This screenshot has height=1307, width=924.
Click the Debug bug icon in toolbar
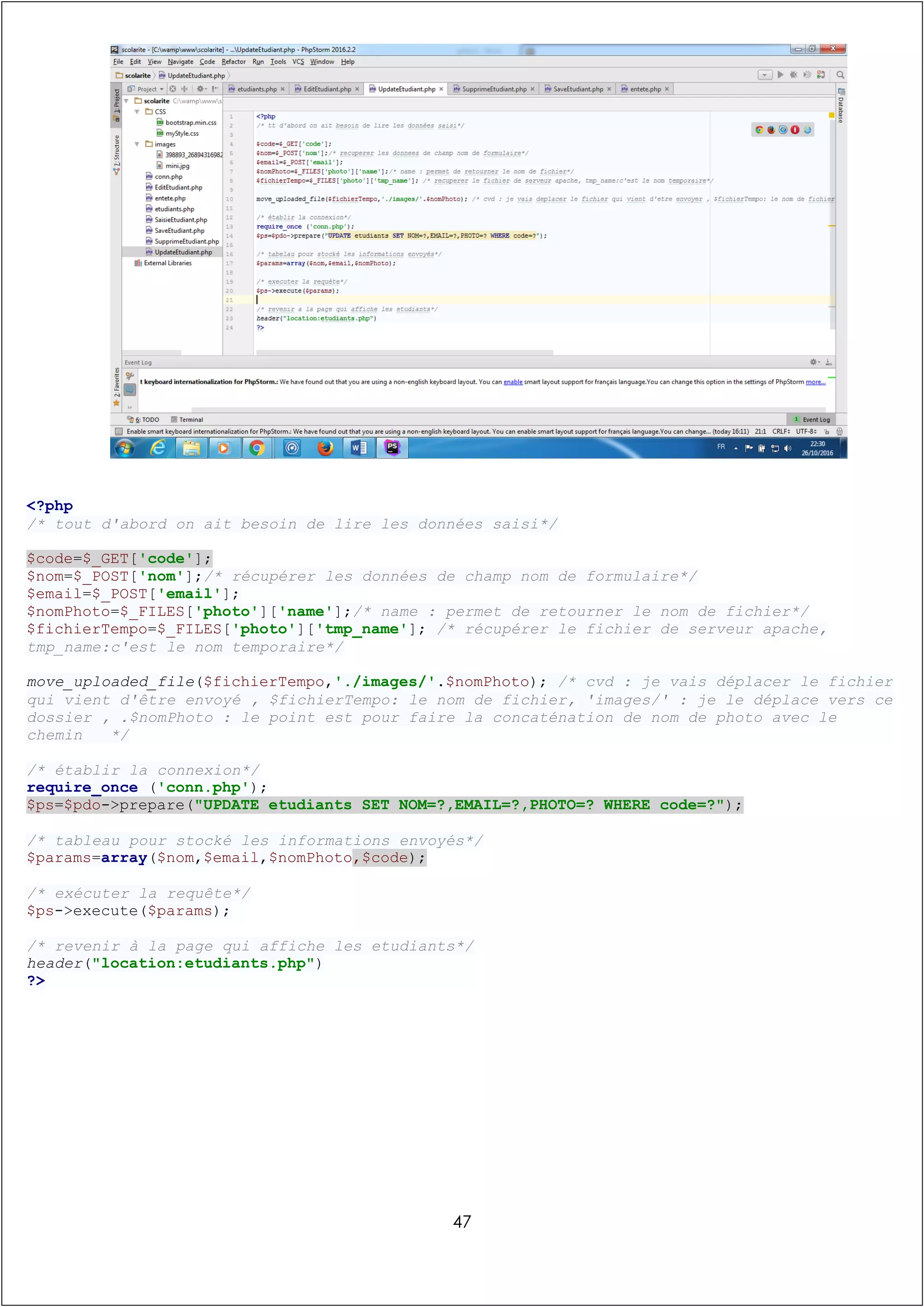tap(793, 74)
